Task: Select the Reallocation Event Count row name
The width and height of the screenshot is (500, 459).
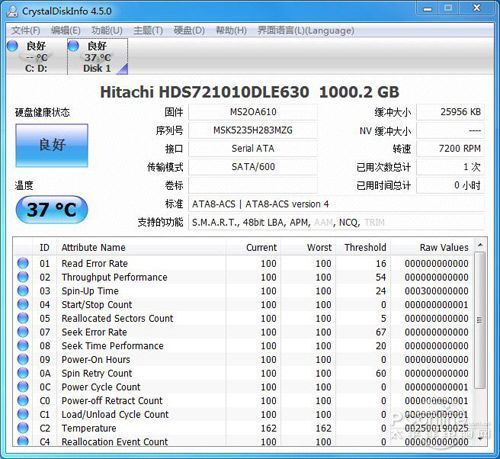Action: (115, 442)
